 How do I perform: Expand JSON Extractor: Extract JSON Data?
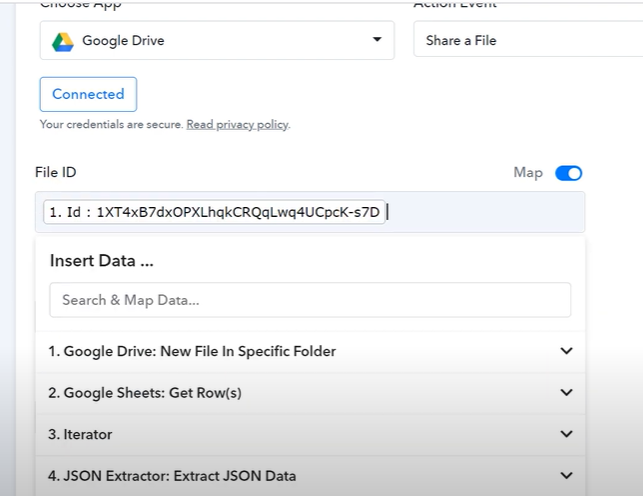(x=310, y=476)
